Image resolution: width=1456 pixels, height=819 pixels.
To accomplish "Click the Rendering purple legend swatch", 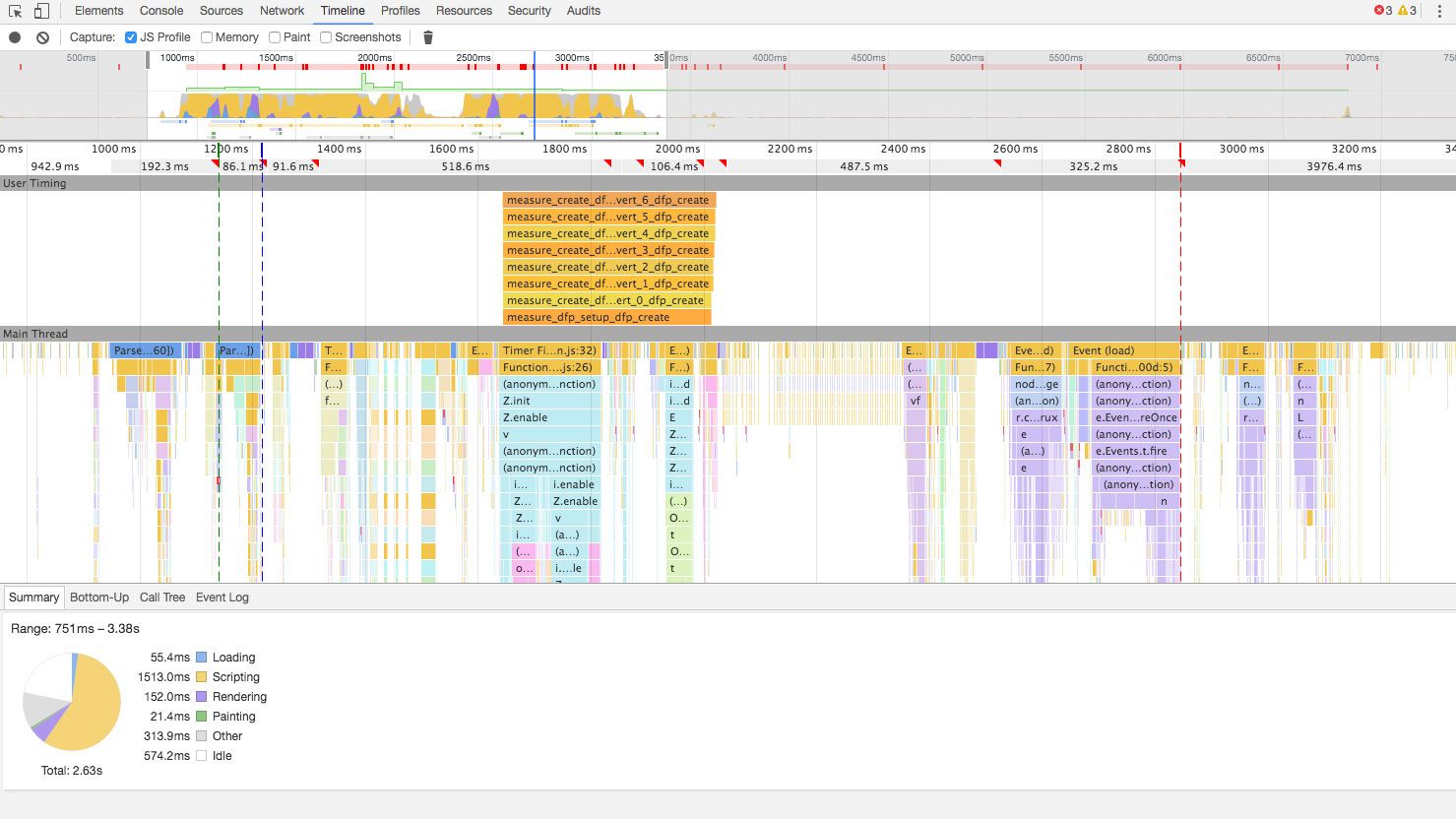I will (201, 697).
